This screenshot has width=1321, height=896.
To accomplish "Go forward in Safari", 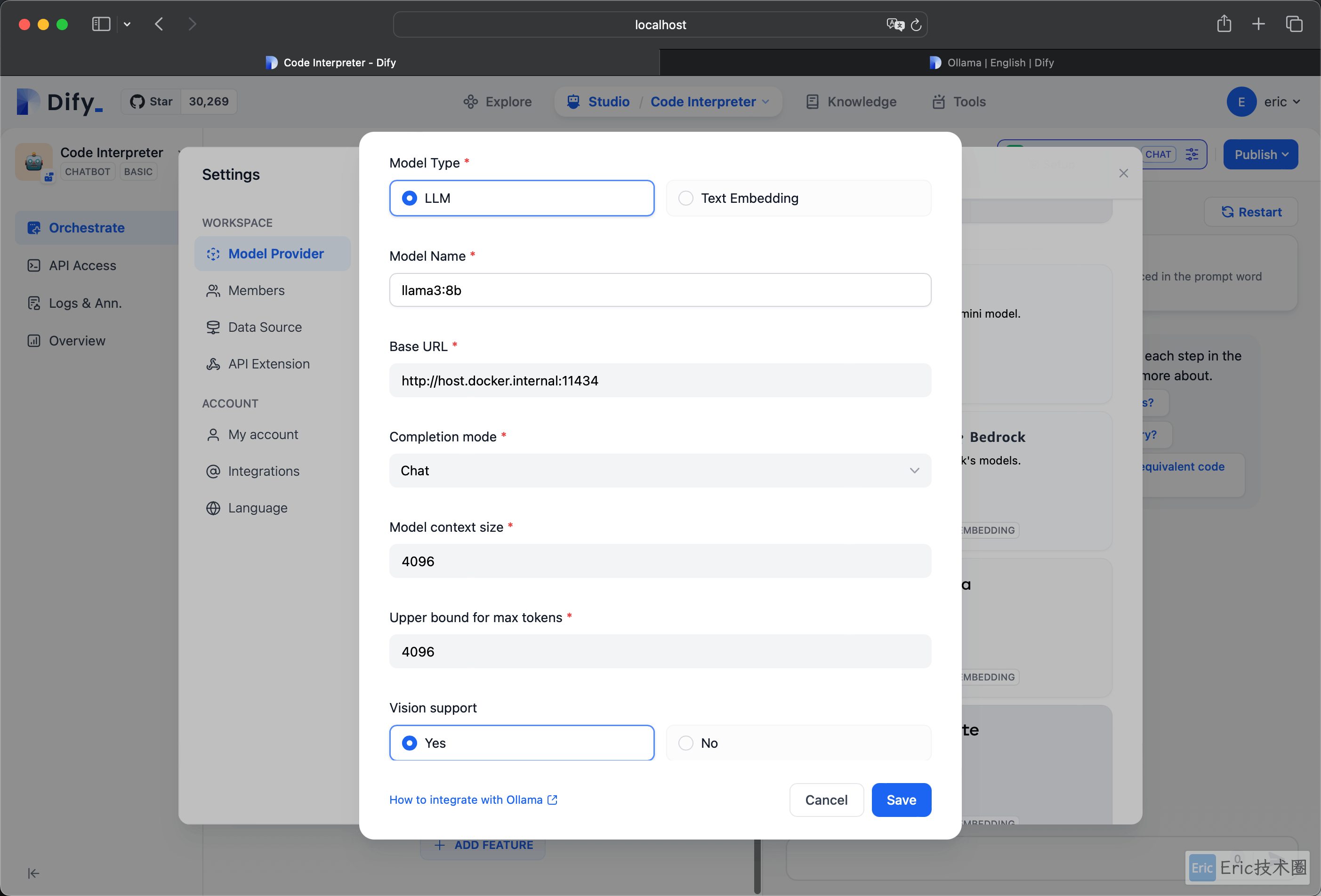I will pyautogui.click(x=192, y=24).
